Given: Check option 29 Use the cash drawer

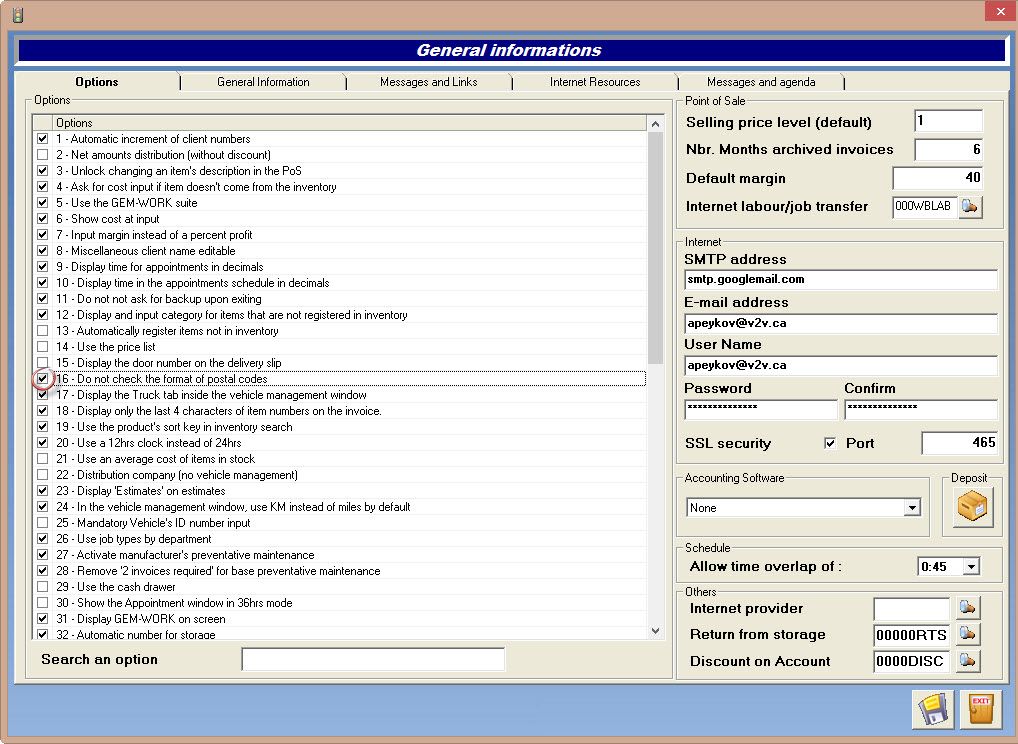Looking at the screenshot, I should point(42,587).
